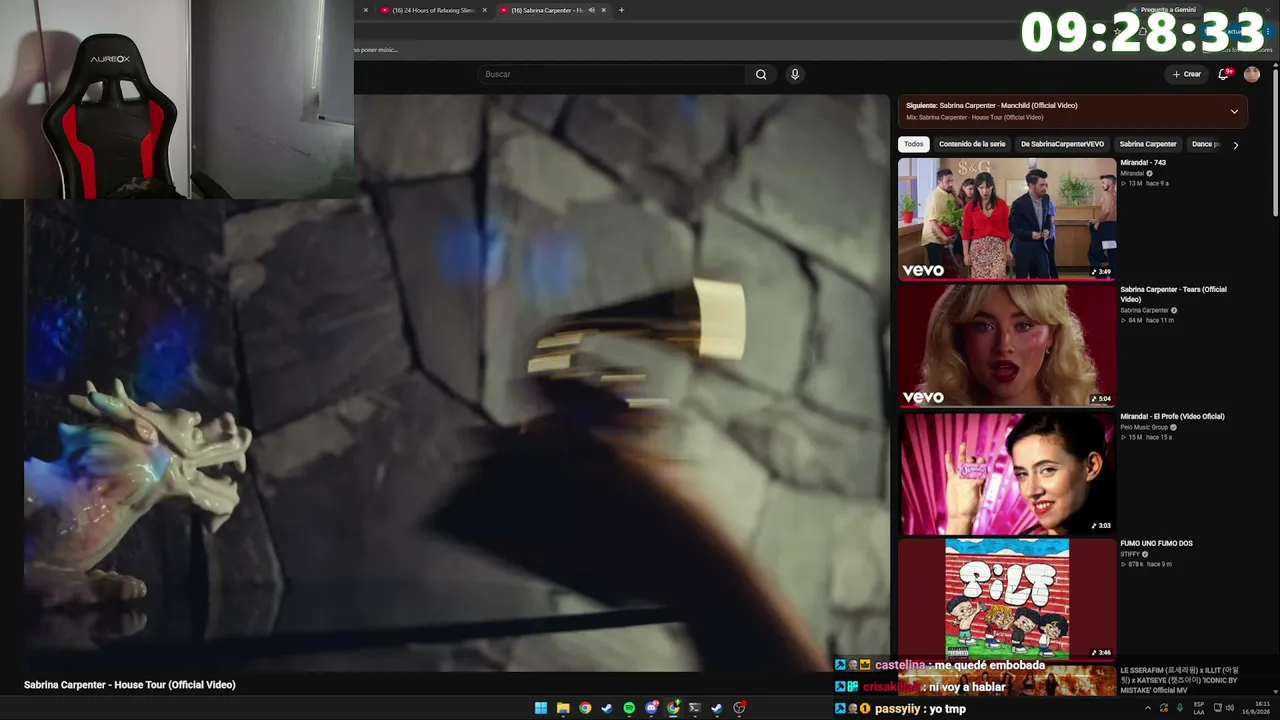This screenshot has width=1280, height=720.
Task: Click the House Tour video title overlay
Action: point(130,685)
